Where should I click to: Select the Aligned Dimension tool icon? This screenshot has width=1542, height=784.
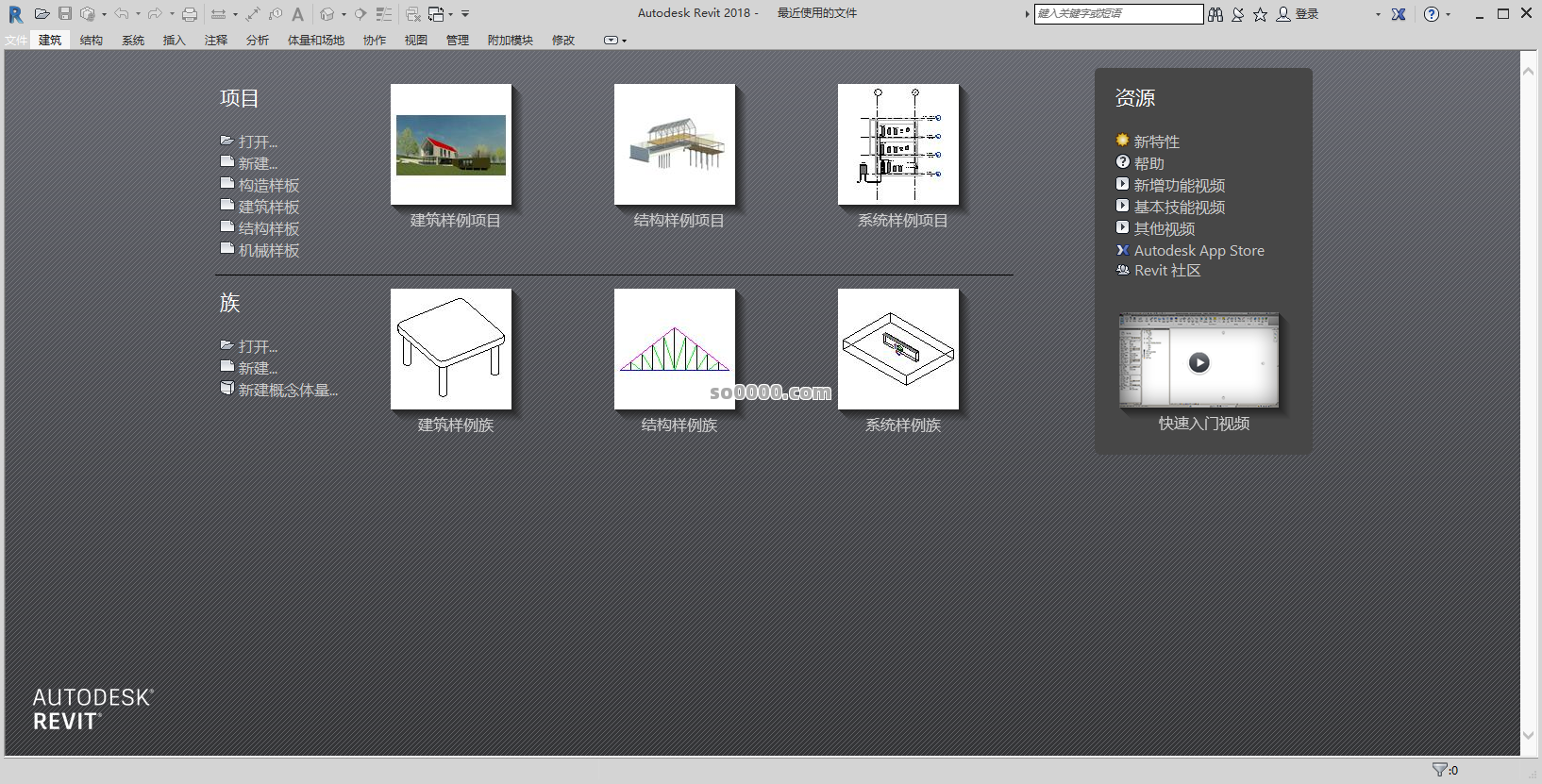click(253, 14)
